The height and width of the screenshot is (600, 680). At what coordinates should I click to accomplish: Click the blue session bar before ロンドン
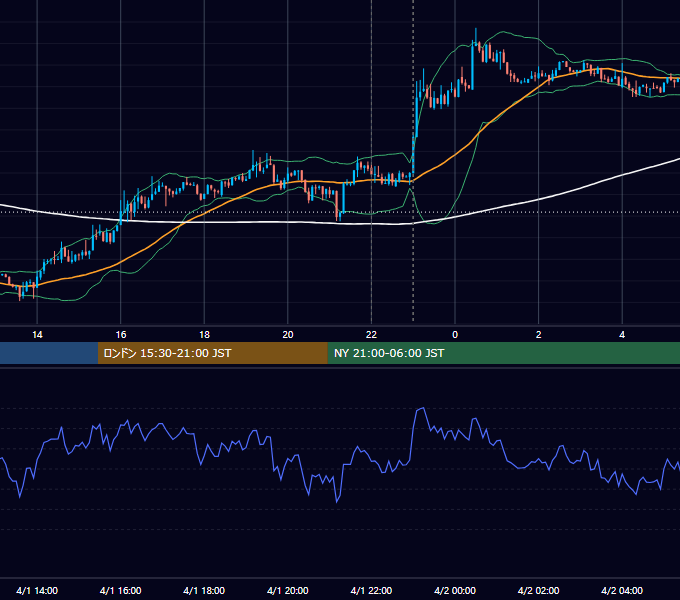pos(49,353)
